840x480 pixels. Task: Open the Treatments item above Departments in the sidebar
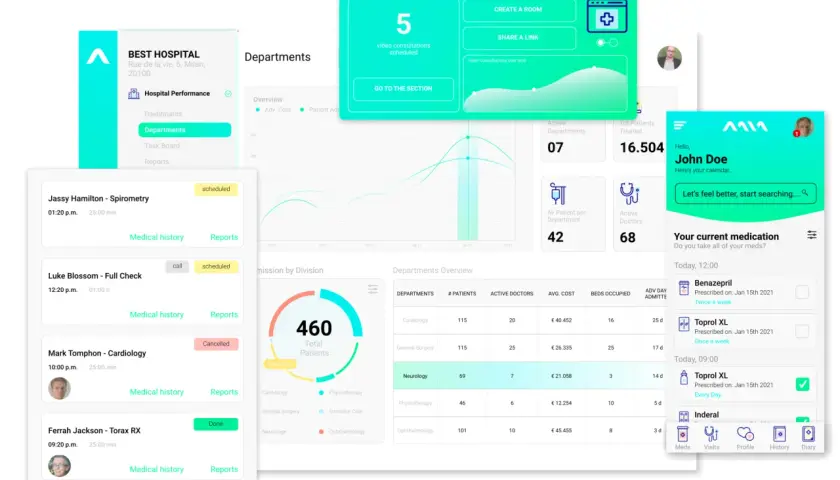(163, 114)
